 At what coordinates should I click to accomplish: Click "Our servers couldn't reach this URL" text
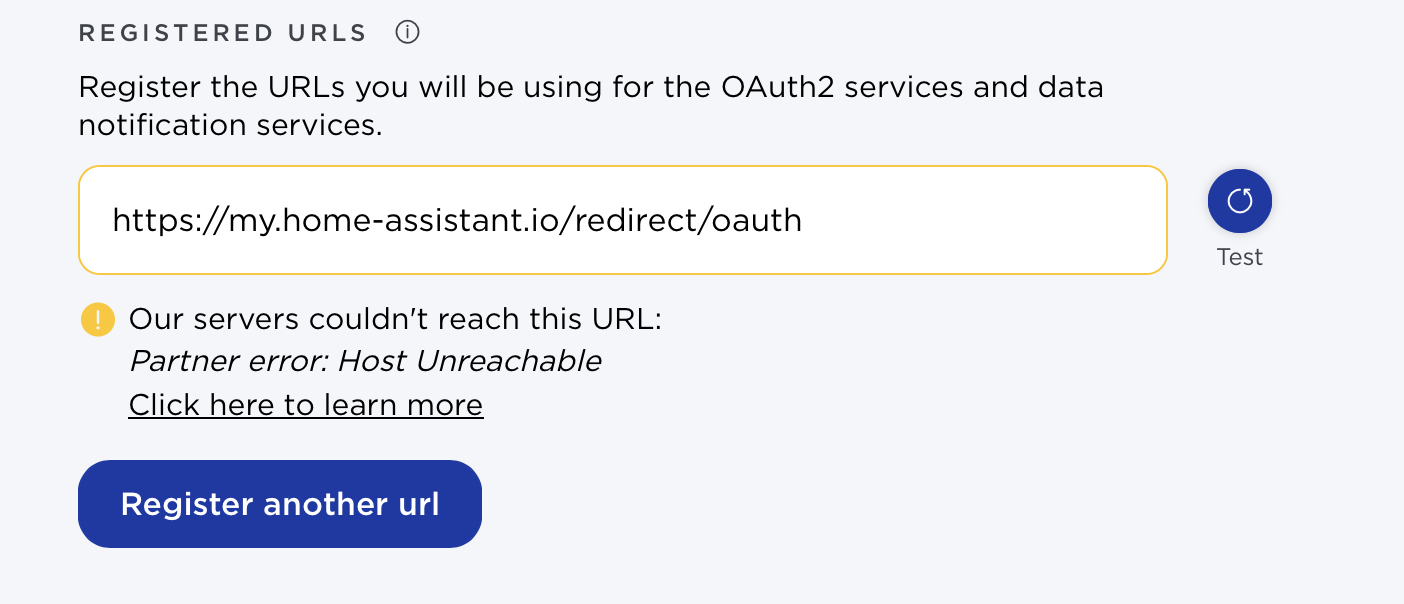click(x=396, y=319)
